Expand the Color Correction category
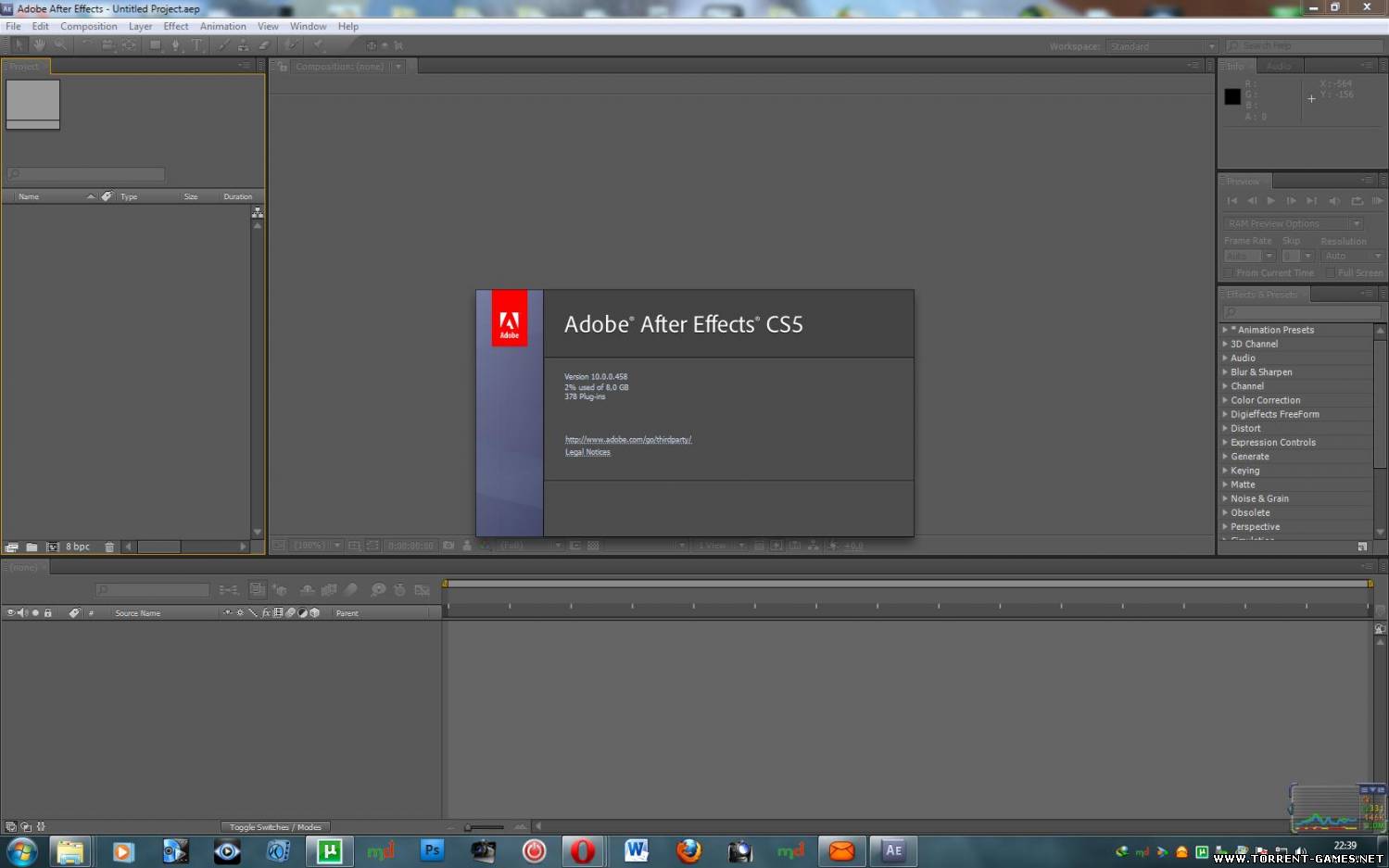The height and width of the screenshot is (868, 1389). 1225,400
